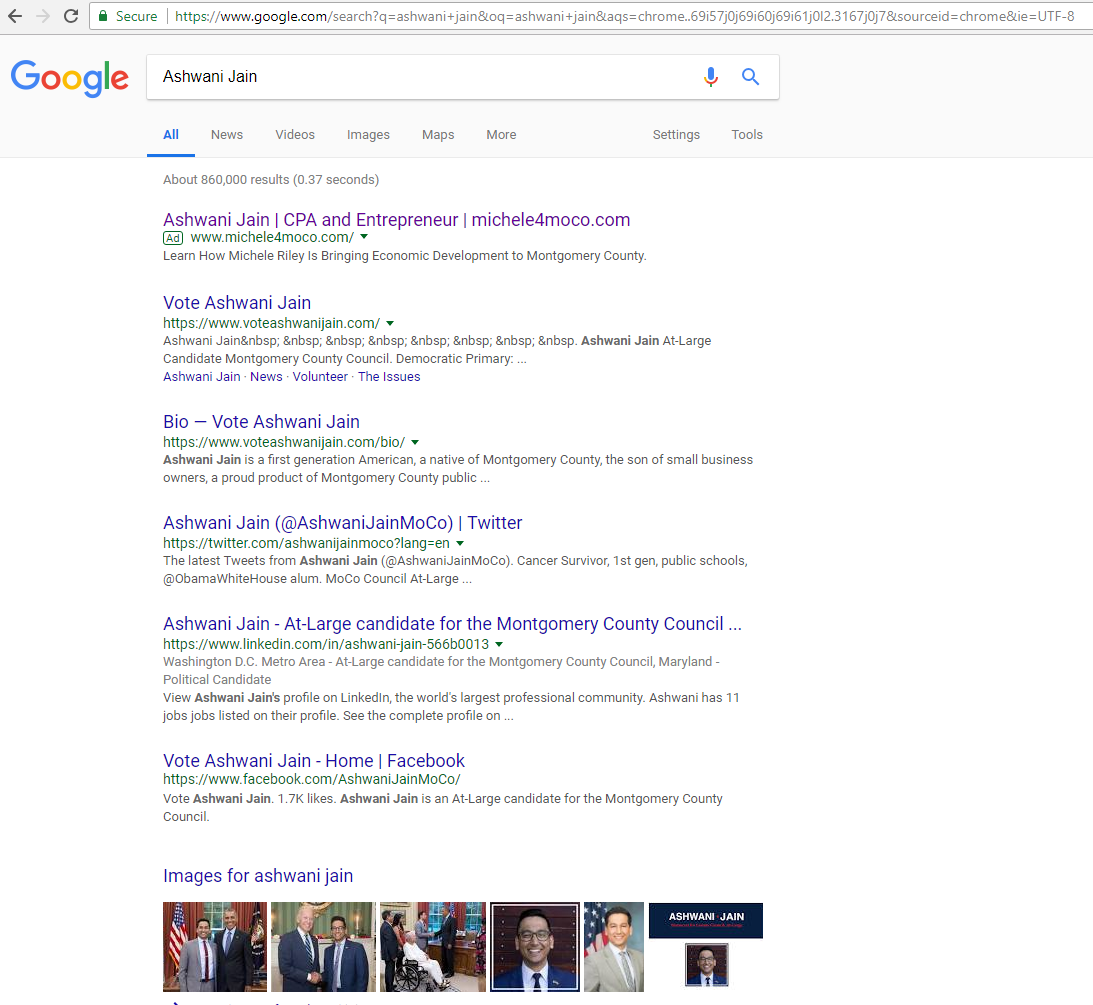Open the Volunteer sitelink
Viewport: 1093px width, 1005px height.
tap(320, 376)
